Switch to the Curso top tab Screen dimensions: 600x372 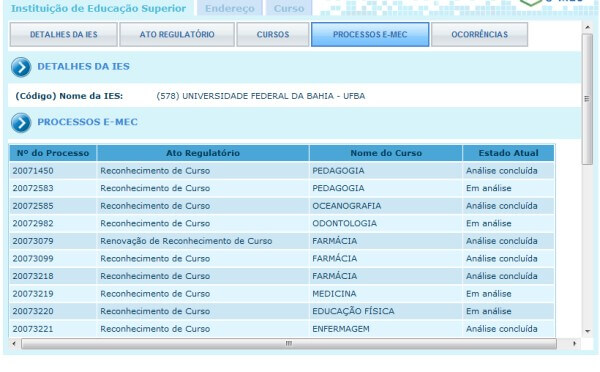pos(289,8)
